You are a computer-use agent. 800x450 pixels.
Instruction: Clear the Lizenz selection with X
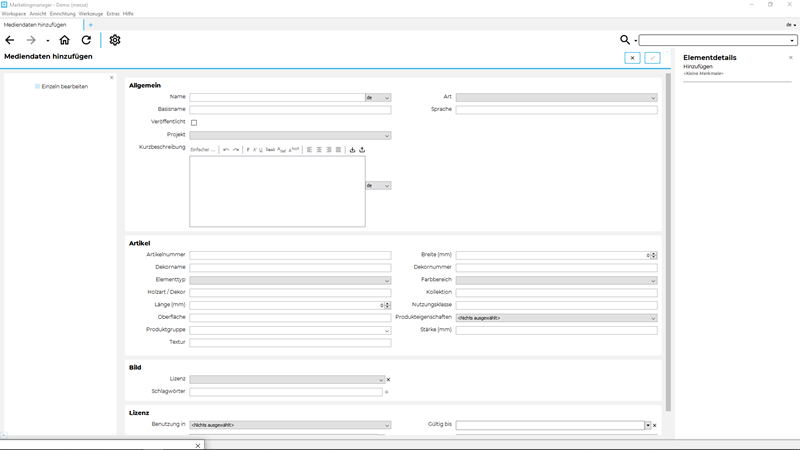click(388, 380)
